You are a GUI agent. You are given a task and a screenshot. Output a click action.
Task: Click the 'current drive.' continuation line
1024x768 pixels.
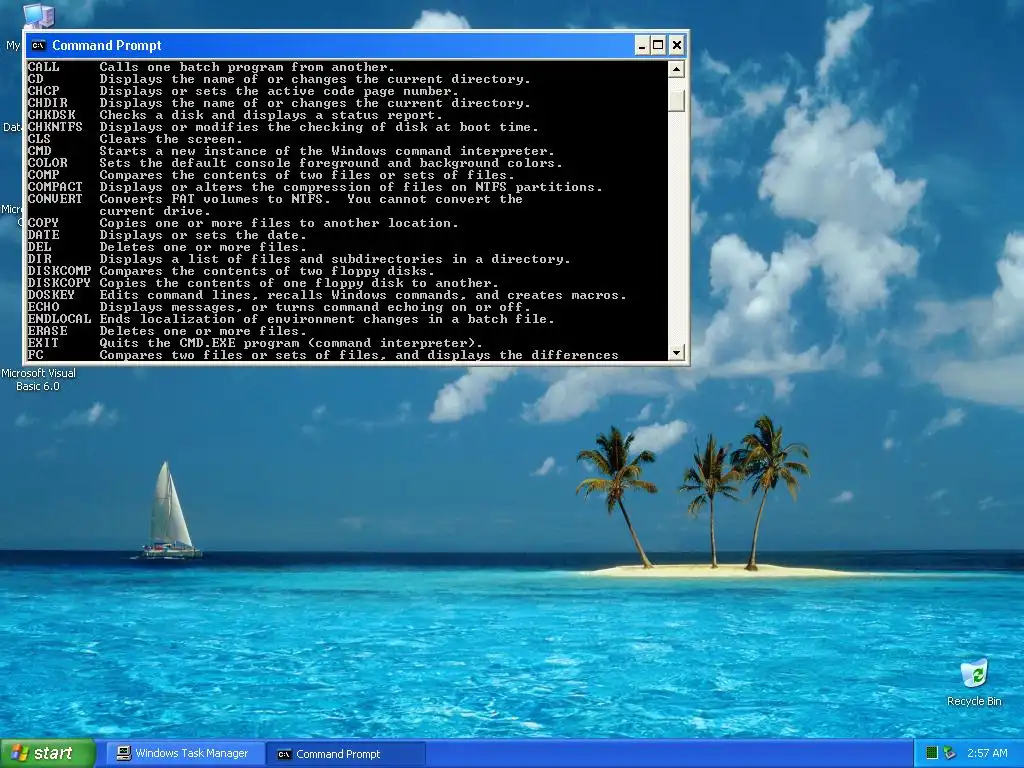click(155, 211)
